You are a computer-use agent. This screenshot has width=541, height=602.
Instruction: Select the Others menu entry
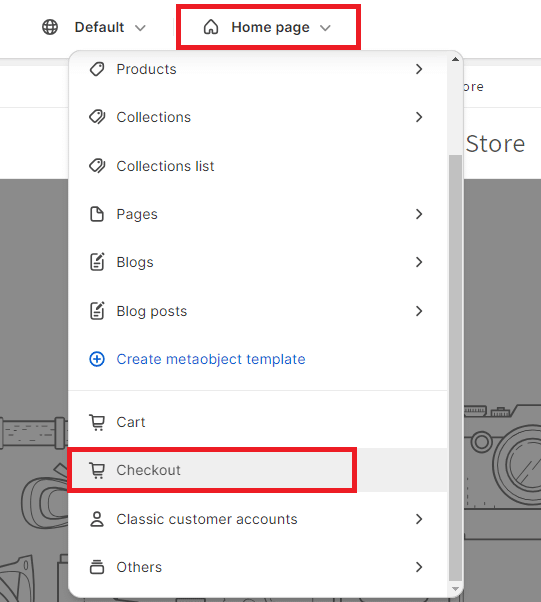pos(258,567)
